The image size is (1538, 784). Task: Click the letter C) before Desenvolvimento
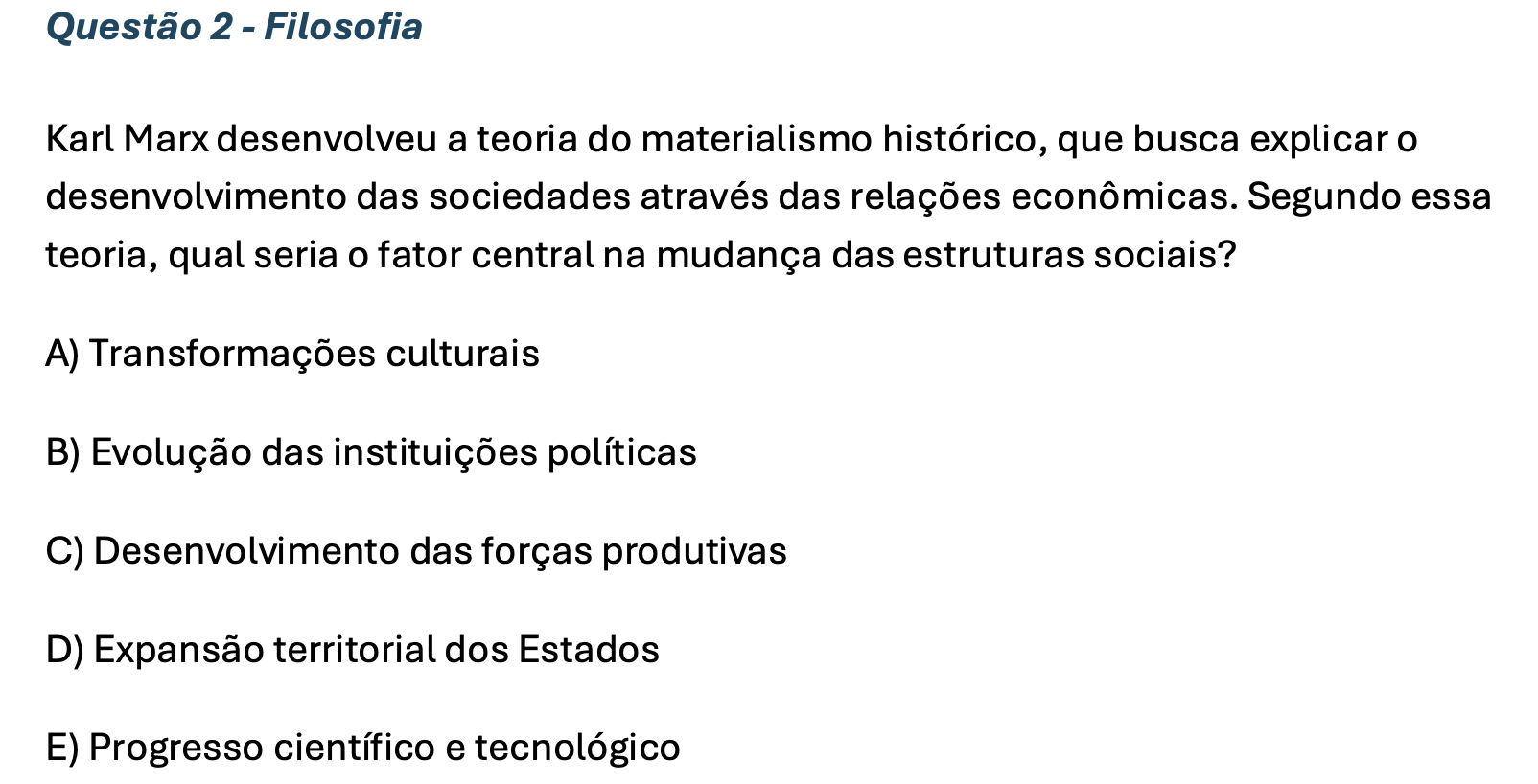click(64, 551)
